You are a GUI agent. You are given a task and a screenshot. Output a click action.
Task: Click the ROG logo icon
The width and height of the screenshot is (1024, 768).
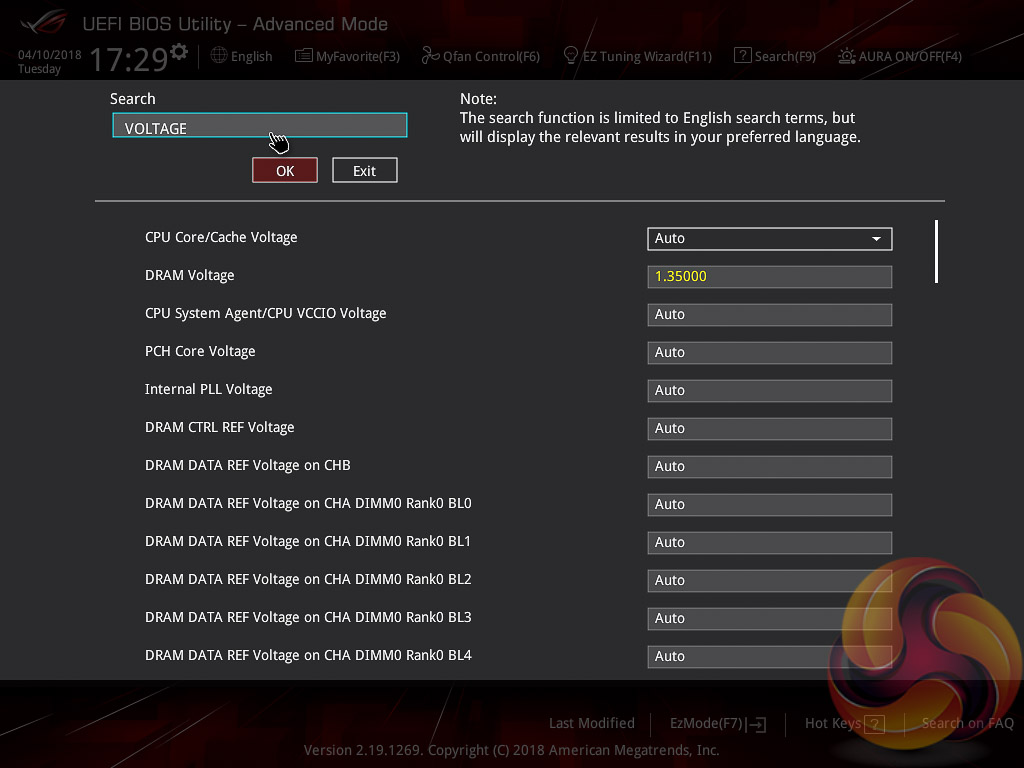pyautogui.click(x=43, y=23)
